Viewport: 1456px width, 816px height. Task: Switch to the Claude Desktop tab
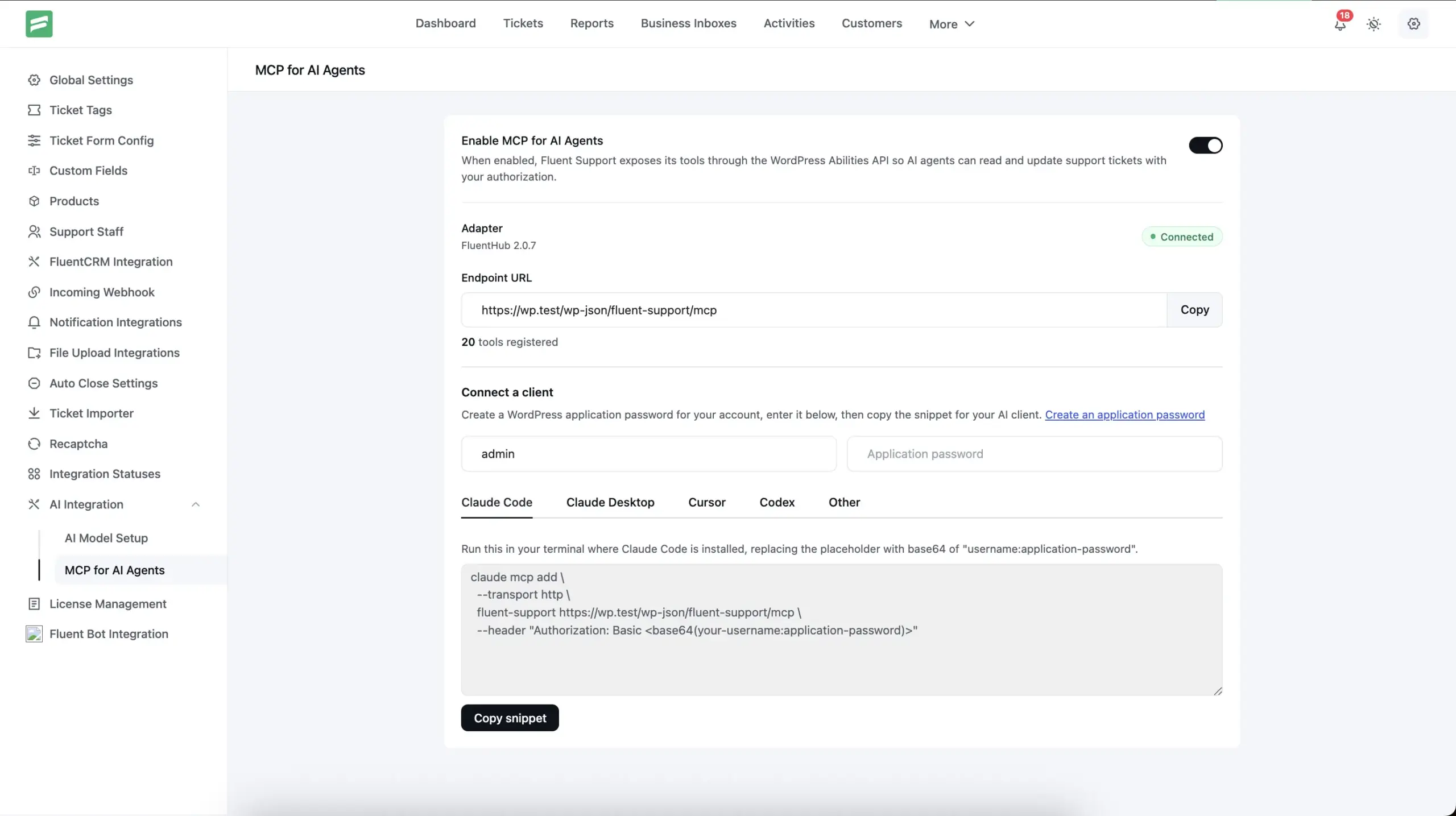pyautogui.click(x=610, y=503)
